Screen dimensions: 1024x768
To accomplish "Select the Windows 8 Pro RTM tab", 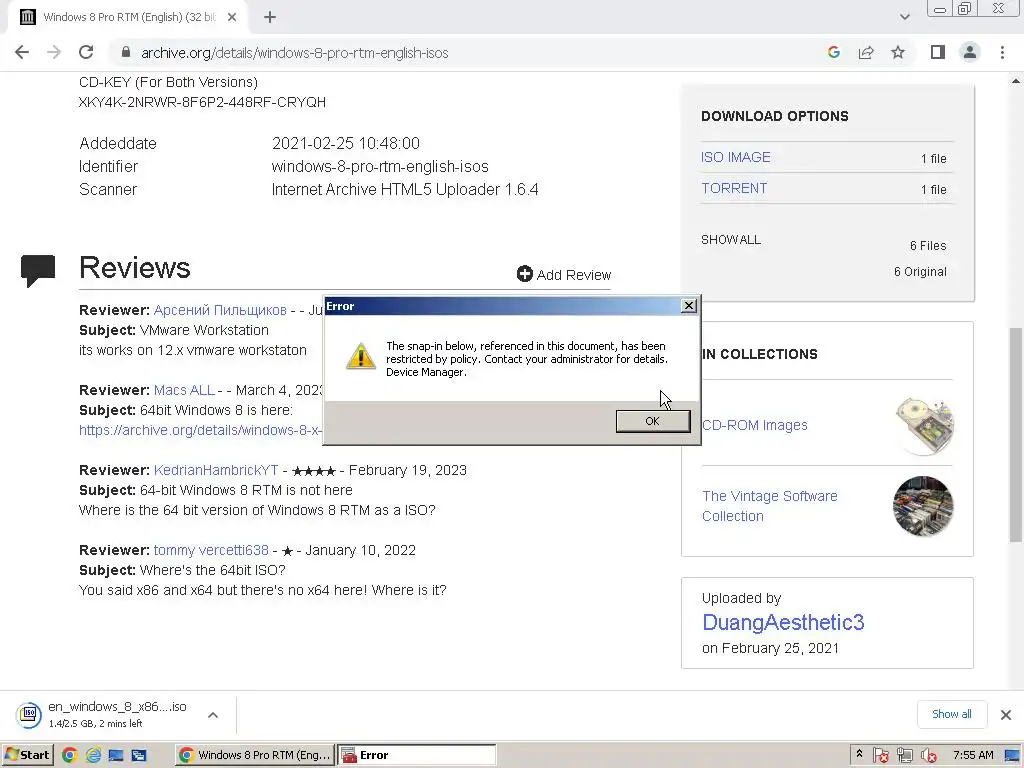I will pos(128,18).
